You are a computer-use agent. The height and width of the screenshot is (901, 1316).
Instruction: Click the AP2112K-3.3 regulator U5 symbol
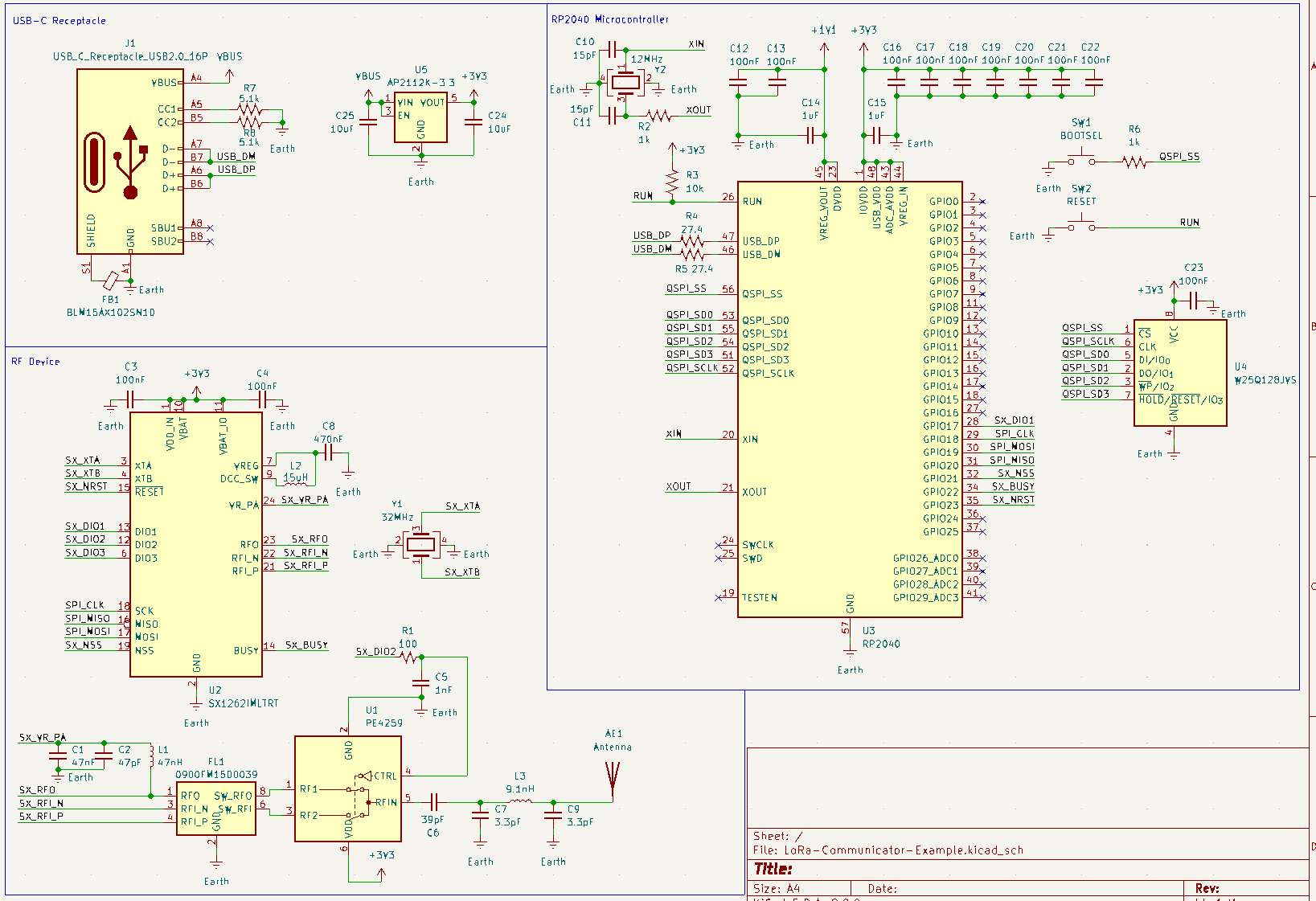[420, 117]
